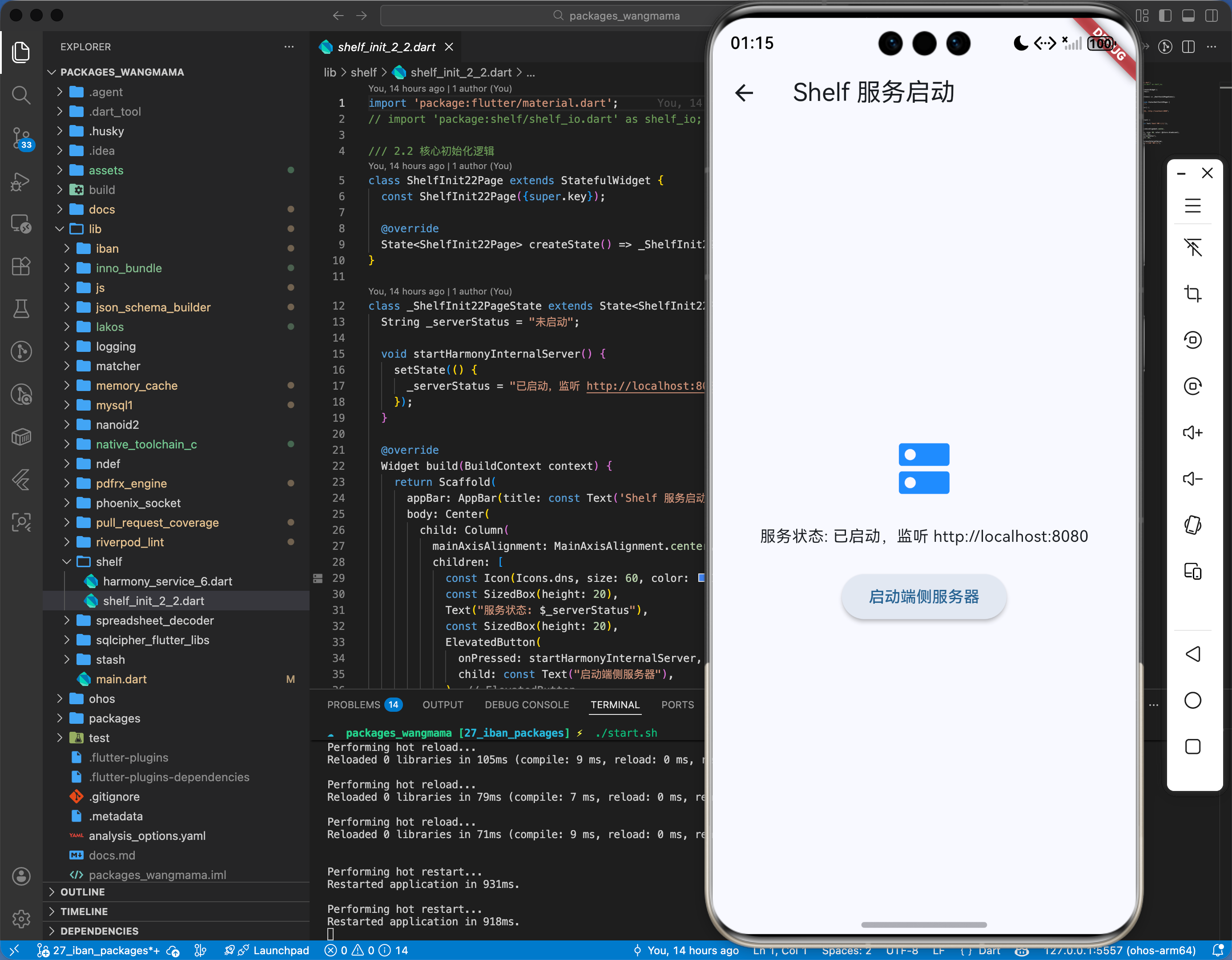Toggle the secondary sidebar layout icon
Image resolution: width=1232 pixels, height=960 pixels.
1211,16
